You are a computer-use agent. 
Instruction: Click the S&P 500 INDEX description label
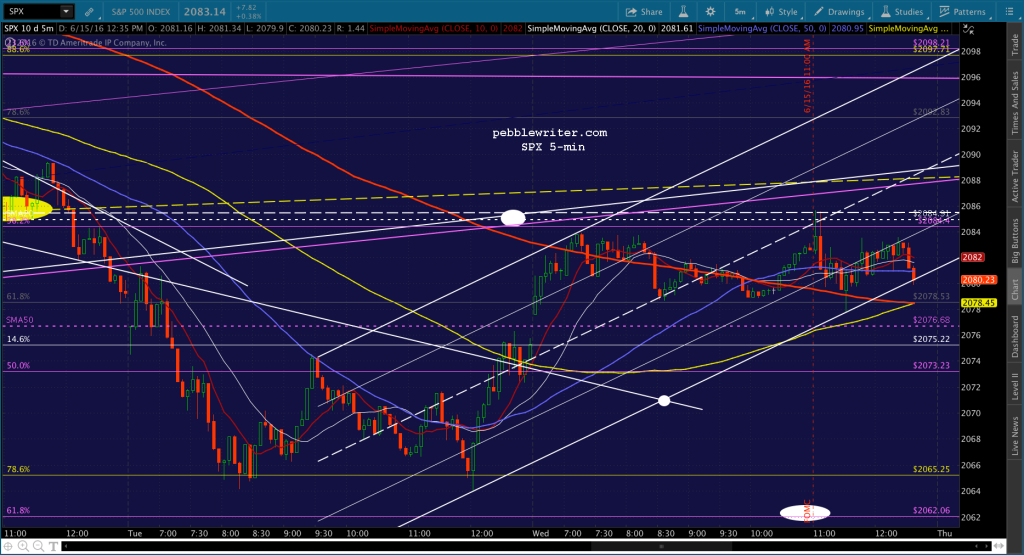pyautogui.click(x=140, y=12)
